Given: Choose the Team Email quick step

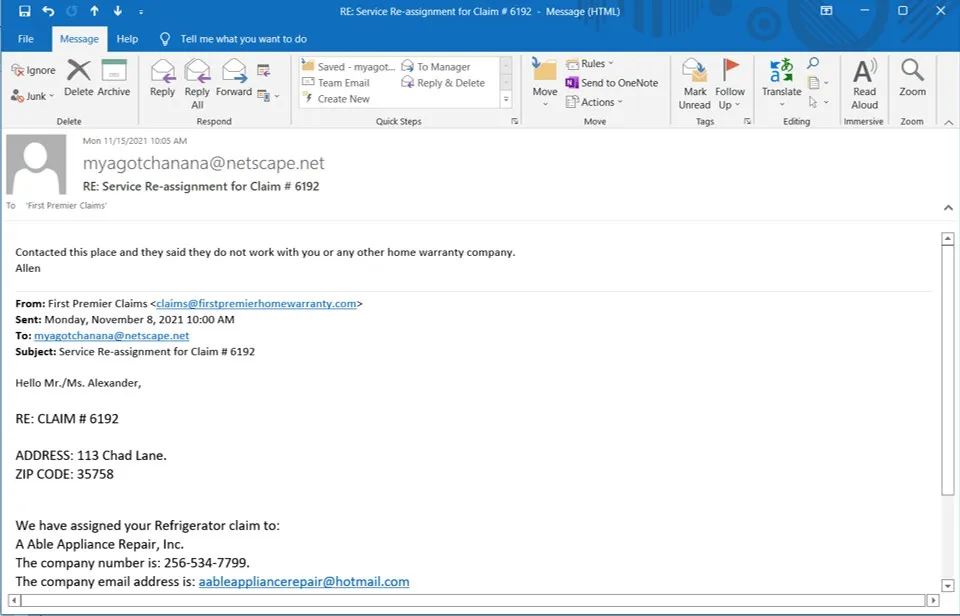Looking at the screenshot, I should click(x=336, y=83).
